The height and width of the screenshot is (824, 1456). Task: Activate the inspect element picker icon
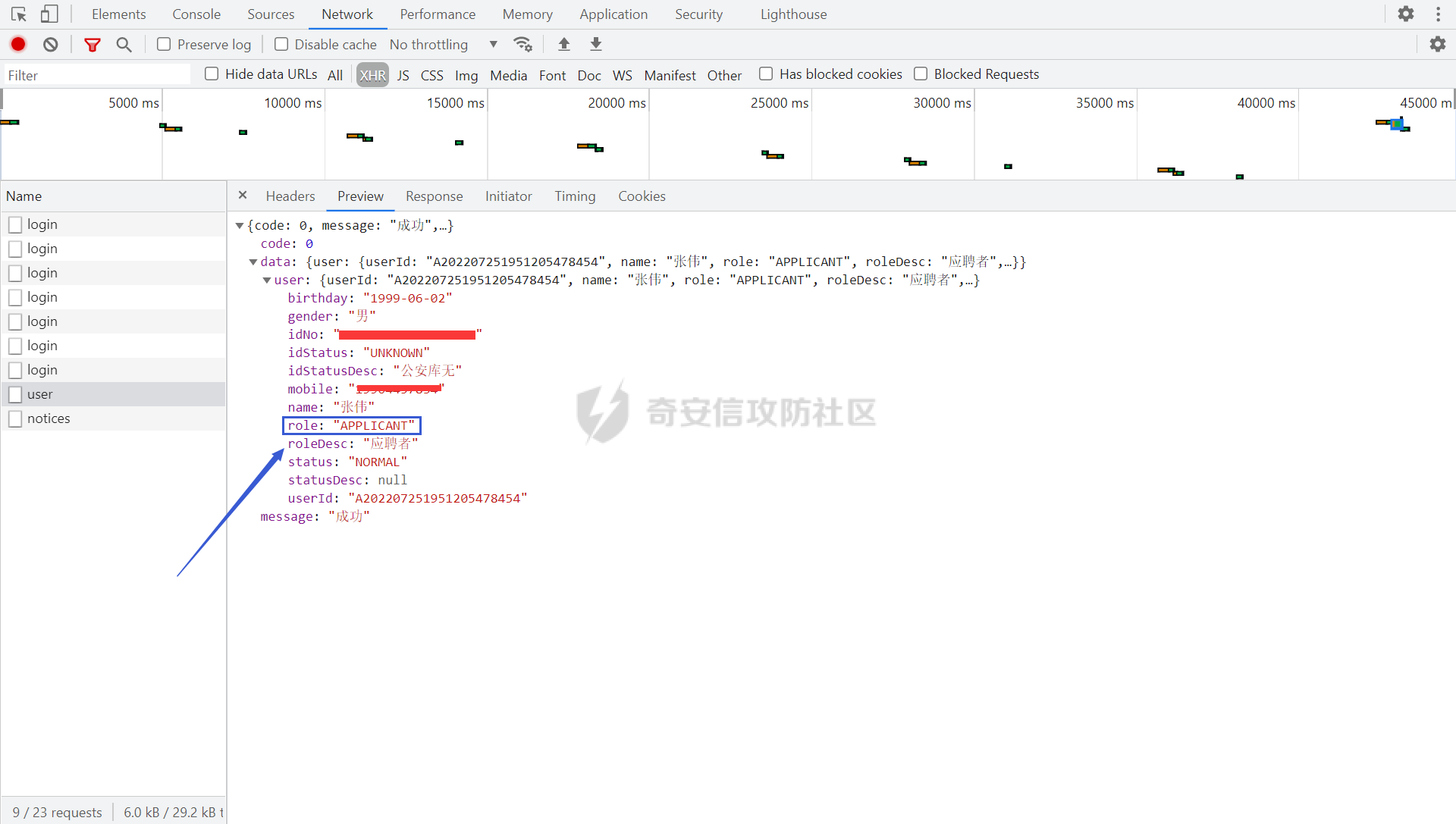[19, 14]
